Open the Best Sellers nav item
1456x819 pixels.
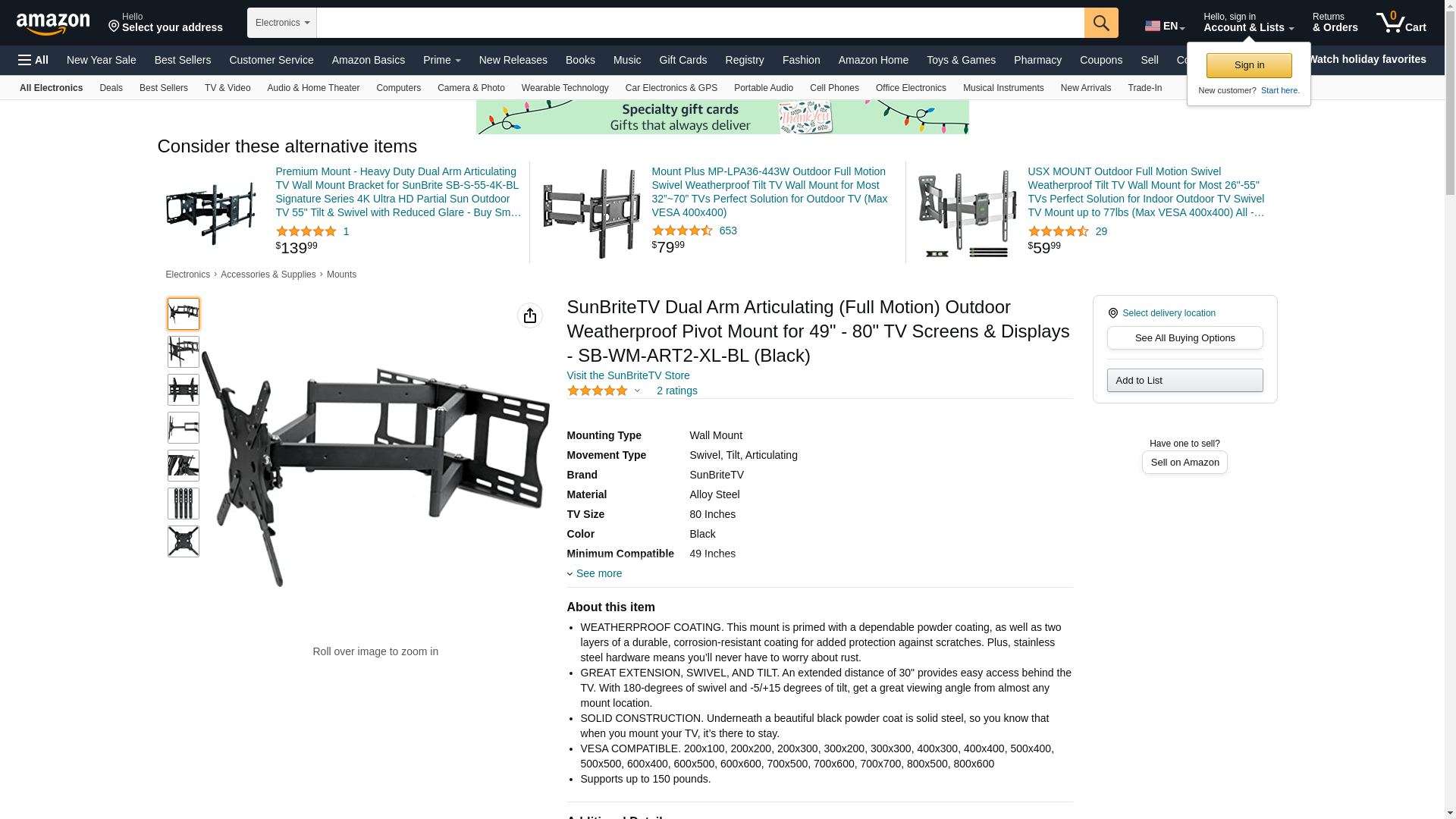[x=183, y=60]
